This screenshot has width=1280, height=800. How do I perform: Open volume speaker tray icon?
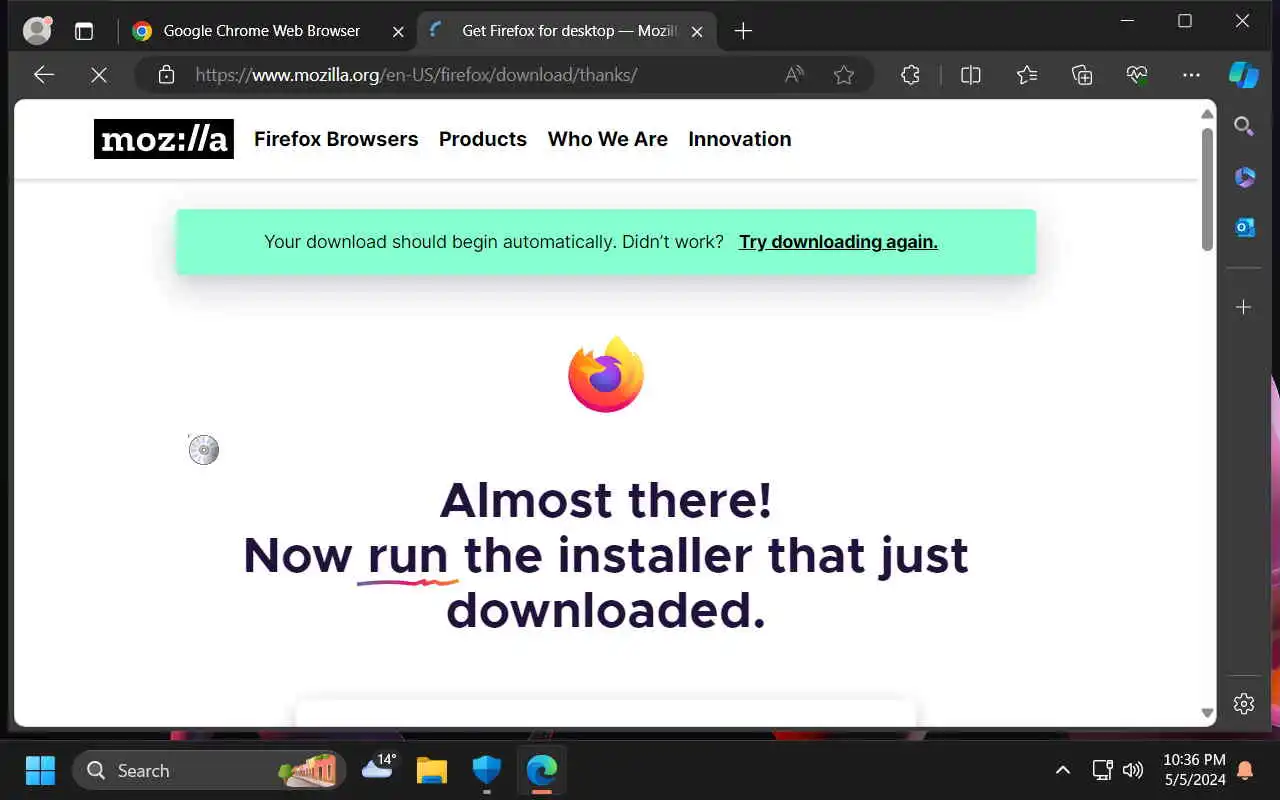click(x=1133, y=770)
